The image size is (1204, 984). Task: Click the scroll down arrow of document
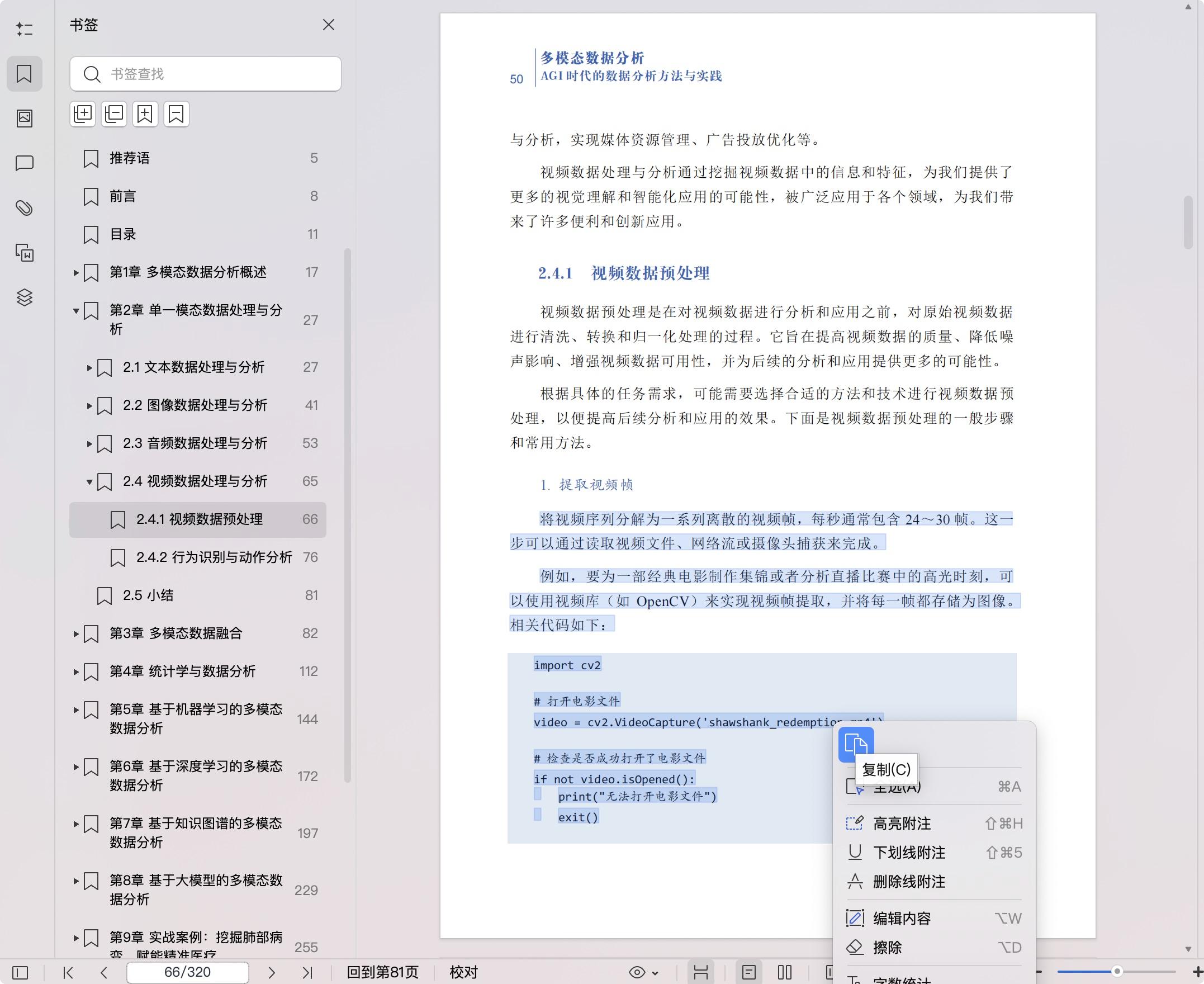point(1188,949)
